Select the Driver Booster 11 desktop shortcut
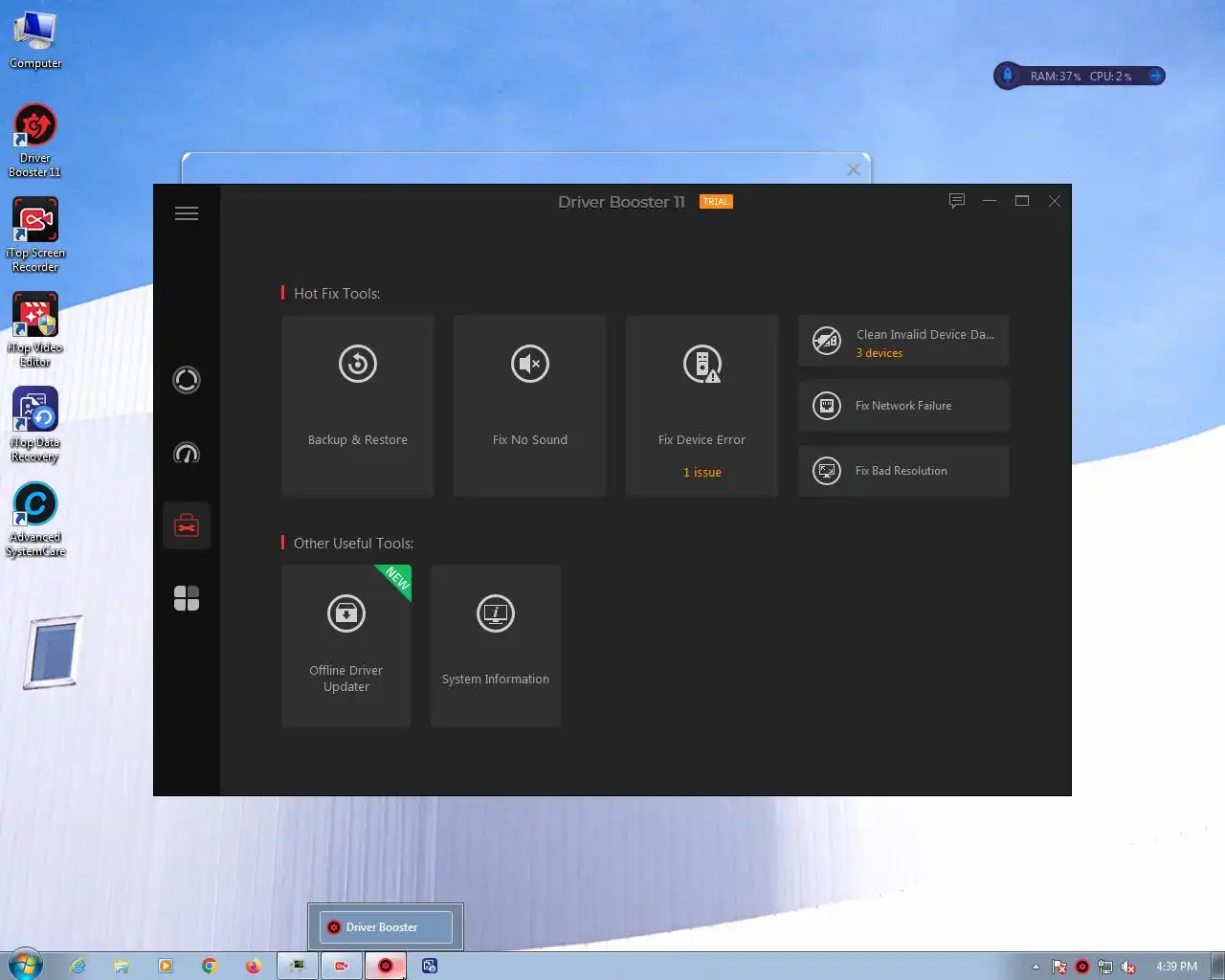The height and width of the screenshot is (980, 1225). click(35, 141)
